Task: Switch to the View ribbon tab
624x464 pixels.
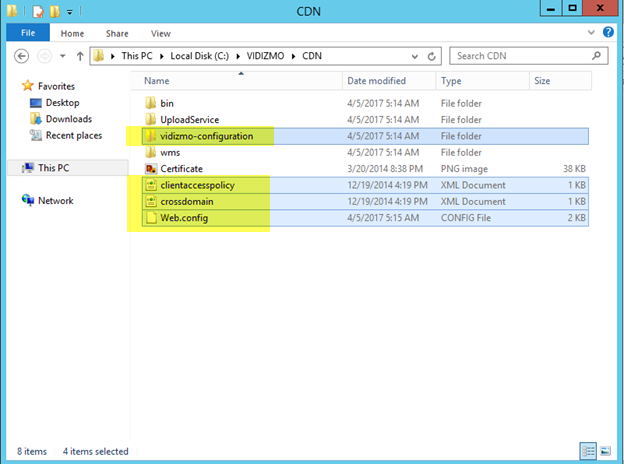Action: [160, 33]
